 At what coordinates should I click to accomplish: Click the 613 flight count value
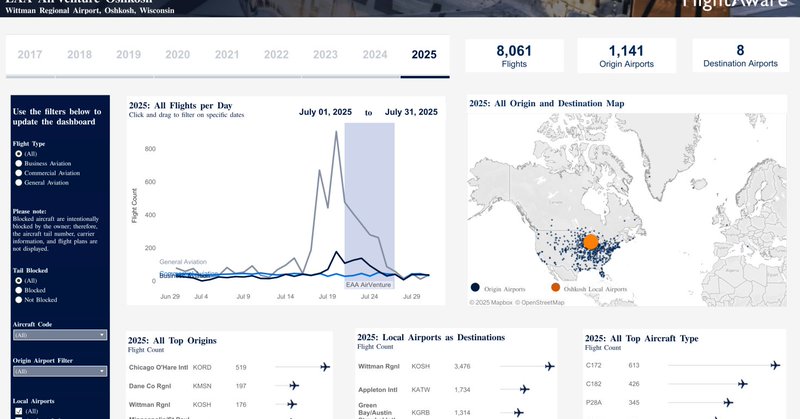634,365
